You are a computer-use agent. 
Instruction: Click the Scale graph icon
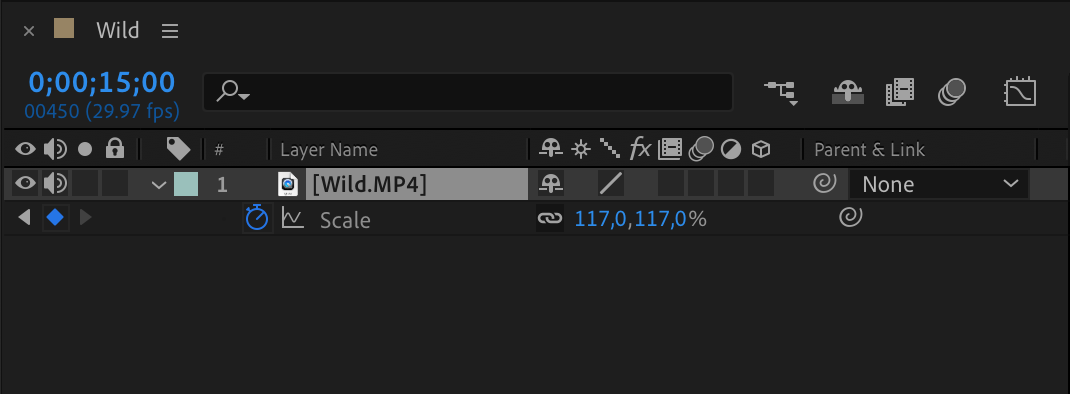pyautogui.click(x=293, y=219)
